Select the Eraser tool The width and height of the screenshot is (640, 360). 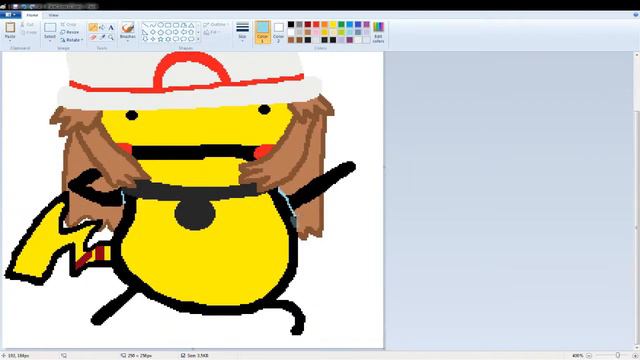[93, 38]
